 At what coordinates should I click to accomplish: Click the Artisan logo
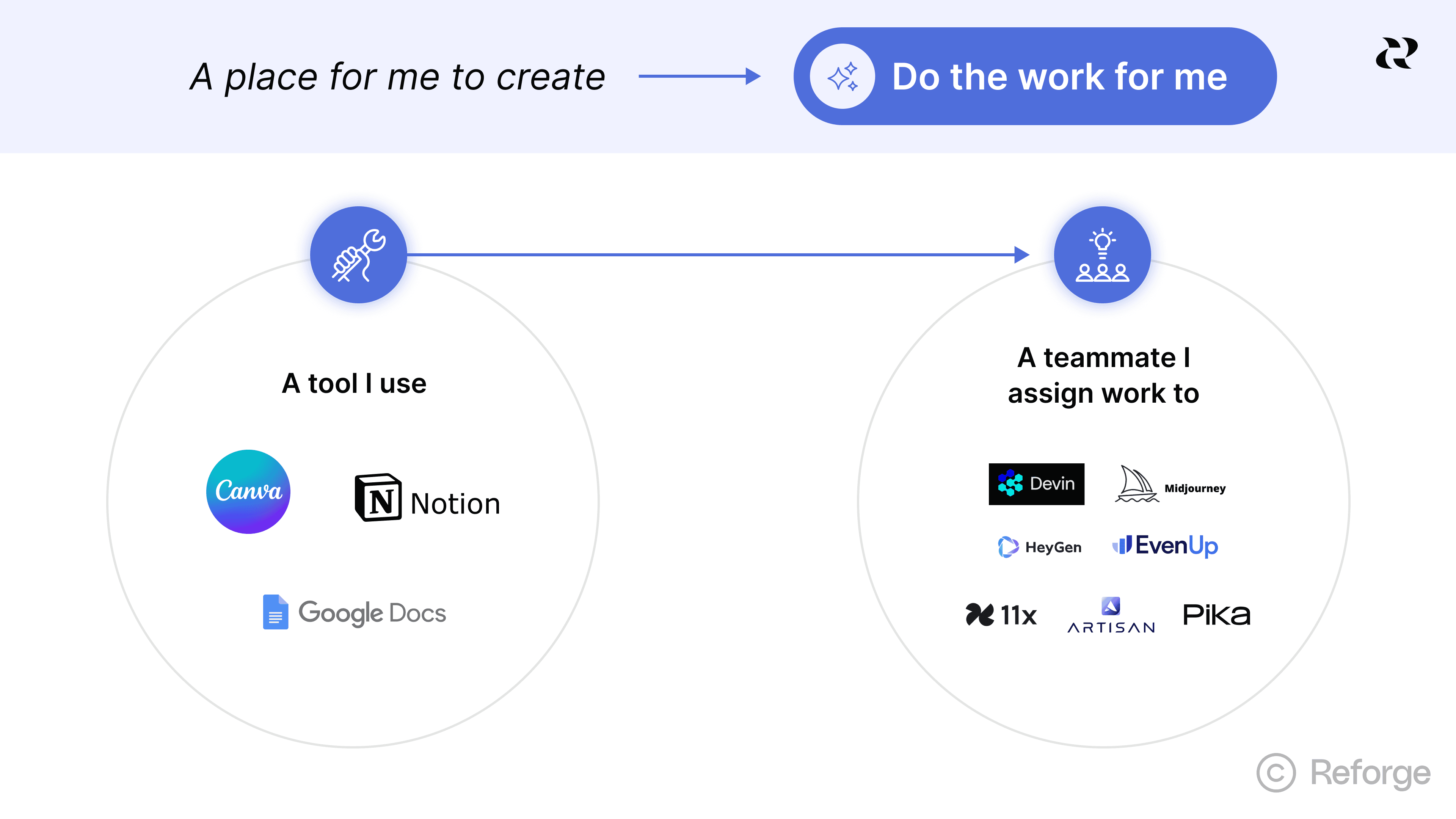click(x=1111, y=615)
